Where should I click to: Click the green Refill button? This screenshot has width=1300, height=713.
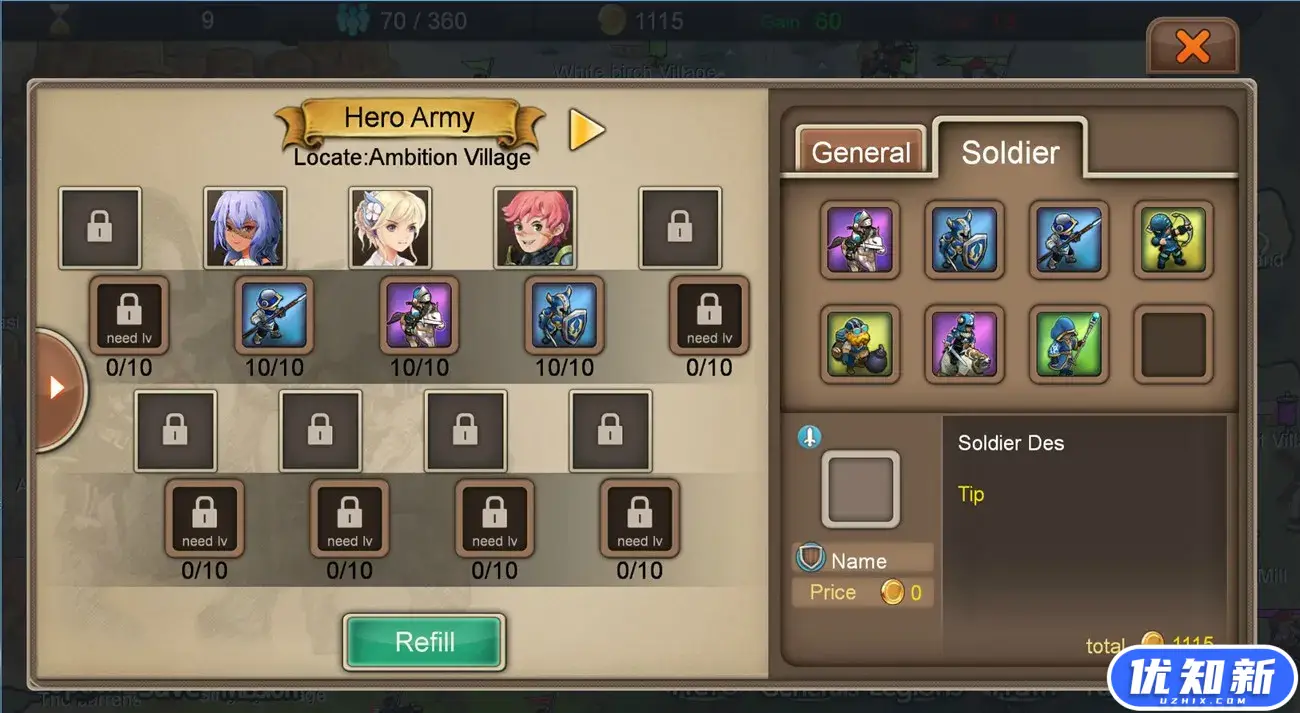425,642
